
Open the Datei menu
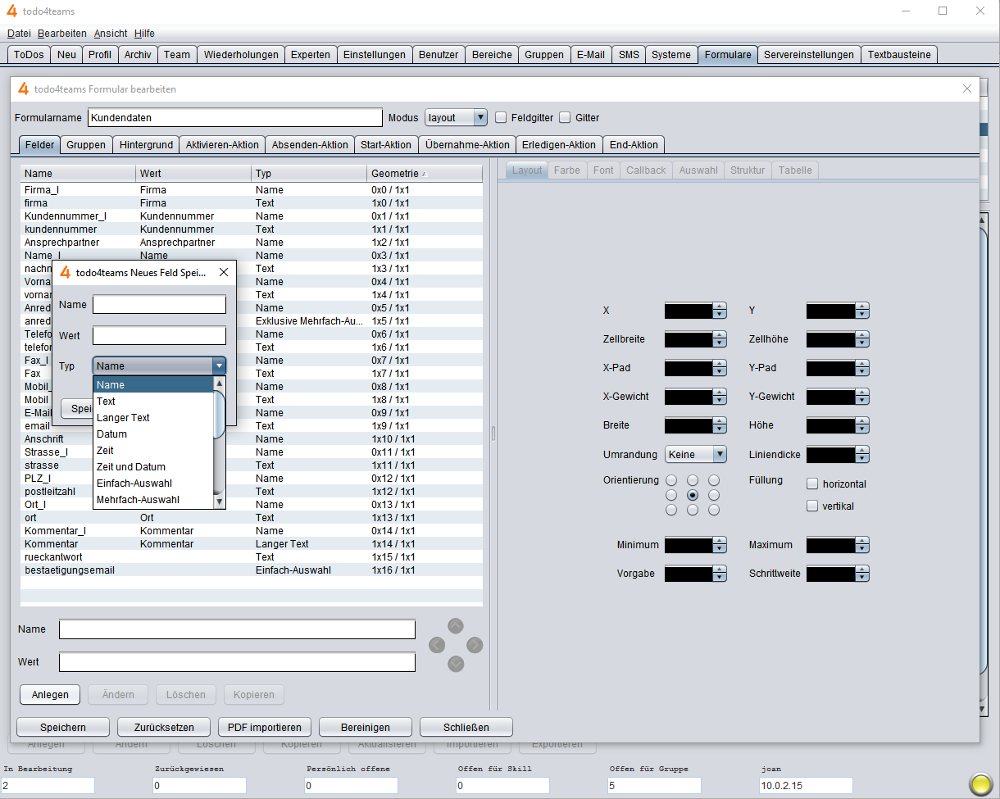(19, 34)
